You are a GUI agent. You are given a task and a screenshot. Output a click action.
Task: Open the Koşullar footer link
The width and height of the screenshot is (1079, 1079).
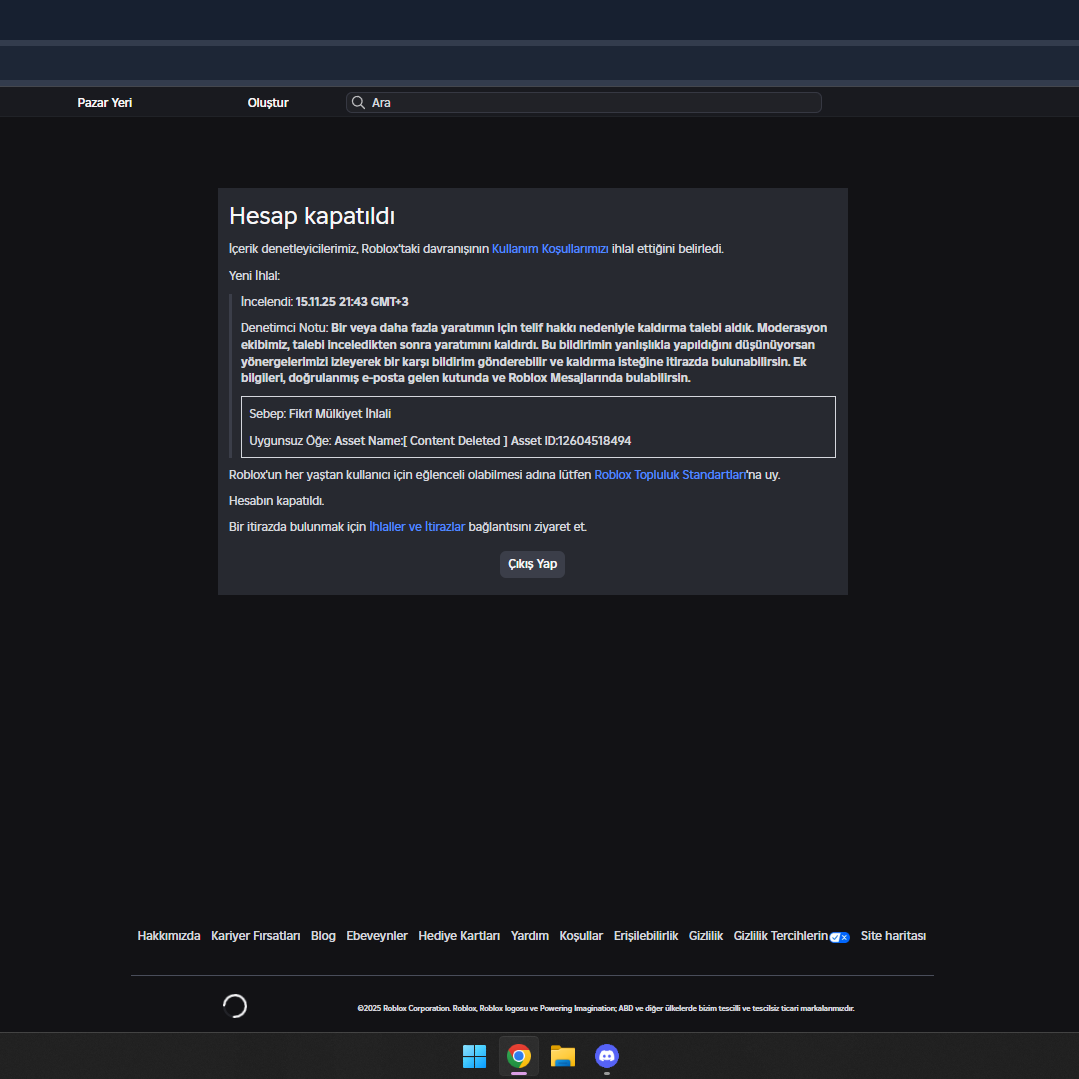581,936
